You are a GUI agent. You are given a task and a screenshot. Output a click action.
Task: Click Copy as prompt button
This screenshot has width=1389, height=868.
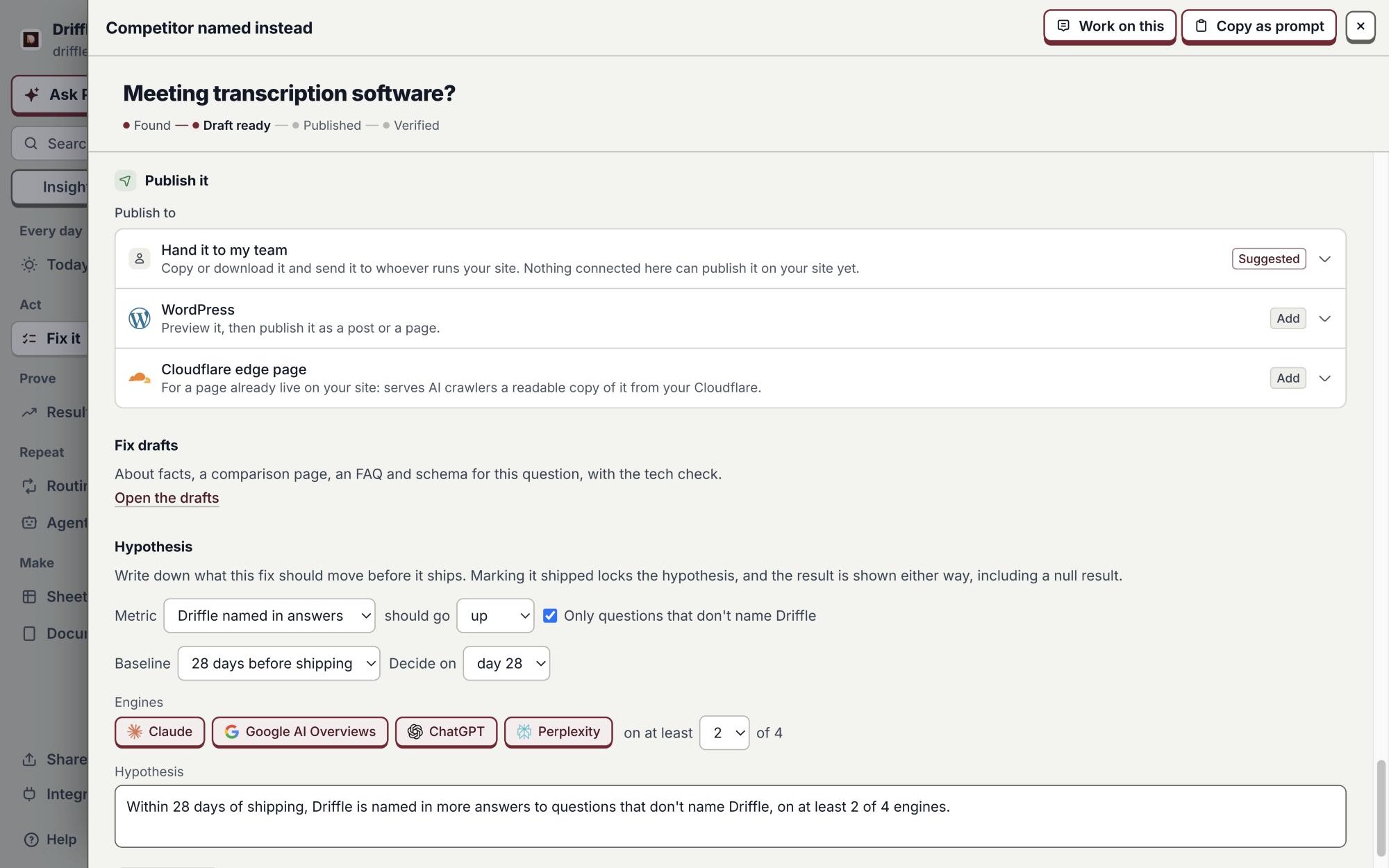[x=1258, y=26]
